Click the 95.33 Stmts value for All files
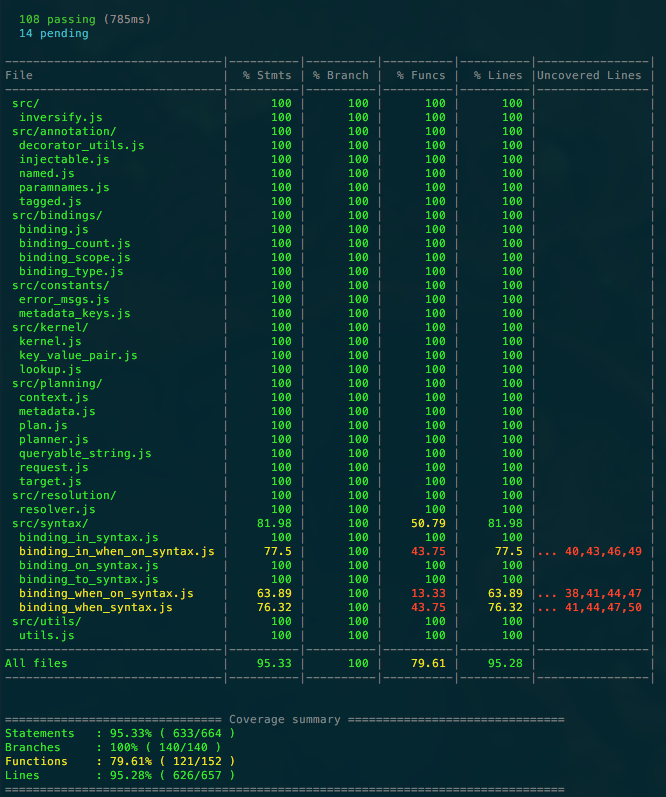 click(274, 663)
